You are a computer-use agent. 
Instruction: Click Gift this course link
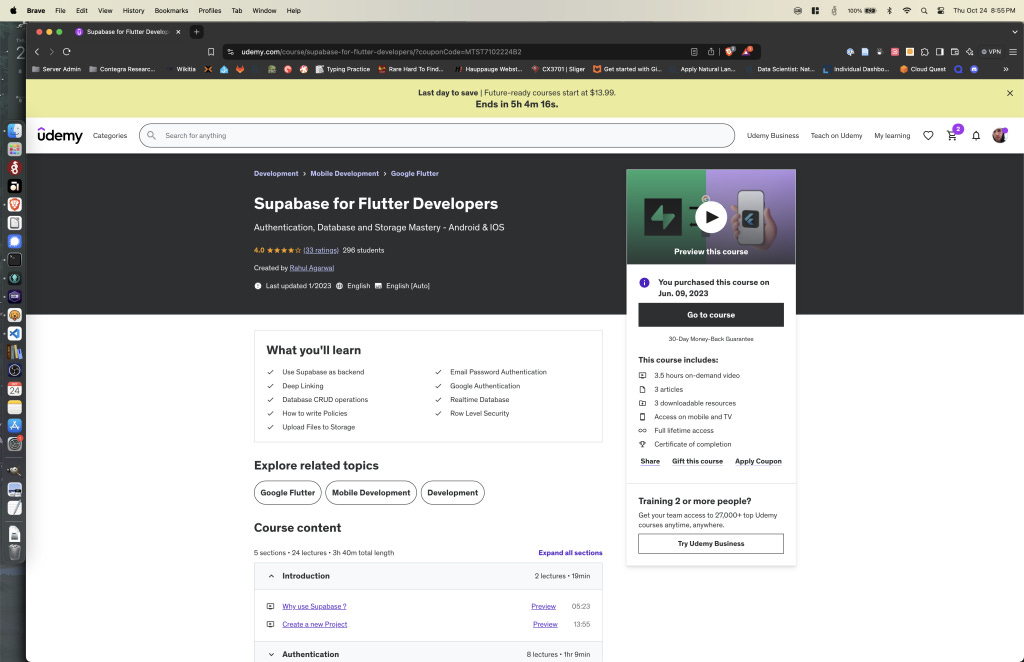pyautogui.click(x=697, y=461)
